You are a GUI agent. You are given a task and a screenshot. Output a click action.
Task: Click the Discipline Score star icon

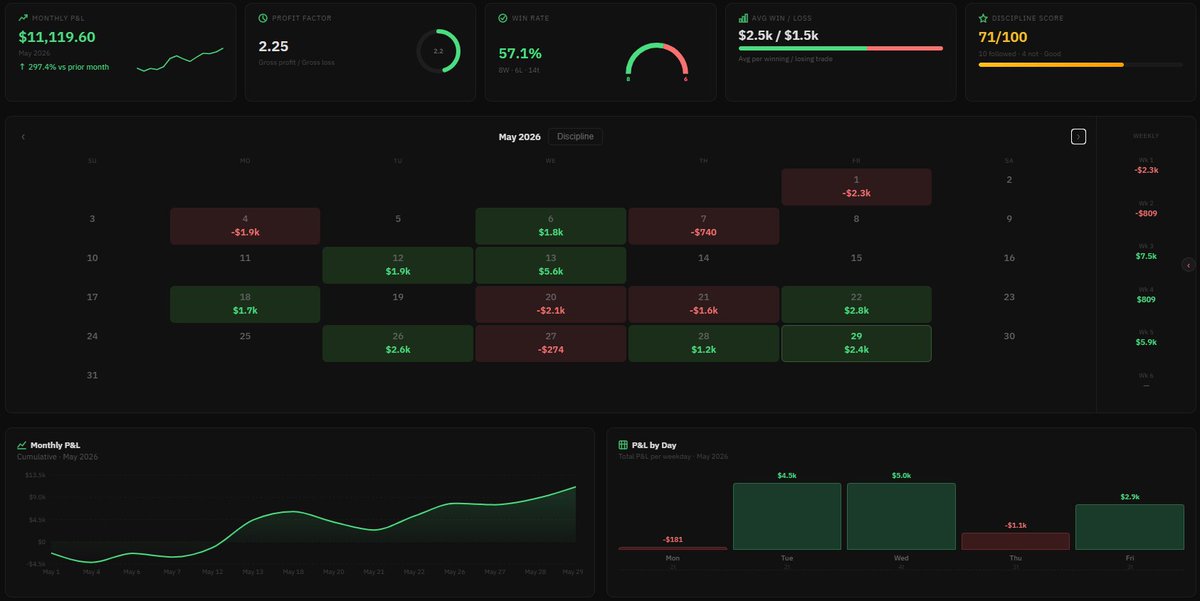983,18
